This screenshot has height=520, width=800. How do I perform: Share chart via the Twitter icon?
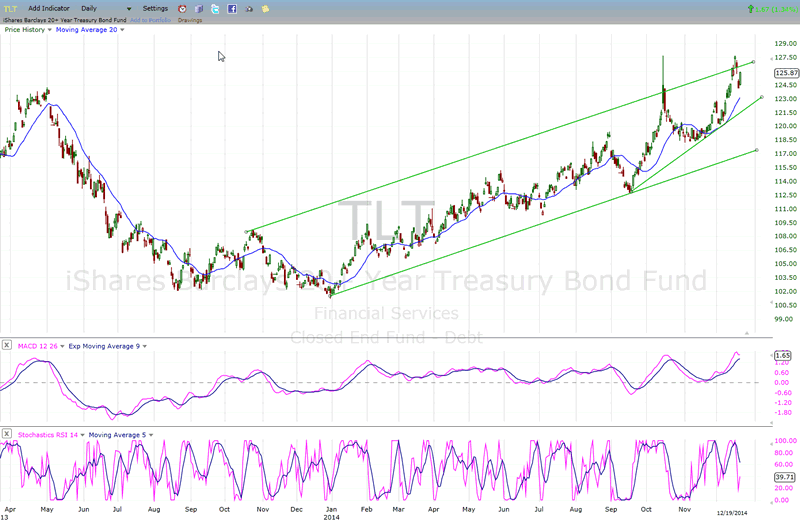point(215,8)
